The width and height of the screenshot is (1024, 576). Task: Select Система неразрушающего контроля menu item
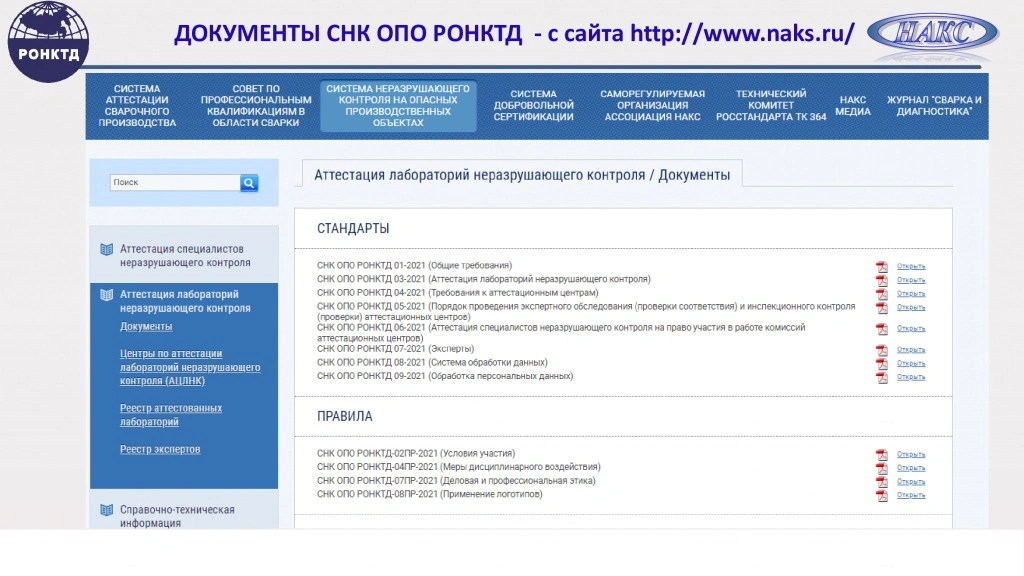(x=398, y=106)
